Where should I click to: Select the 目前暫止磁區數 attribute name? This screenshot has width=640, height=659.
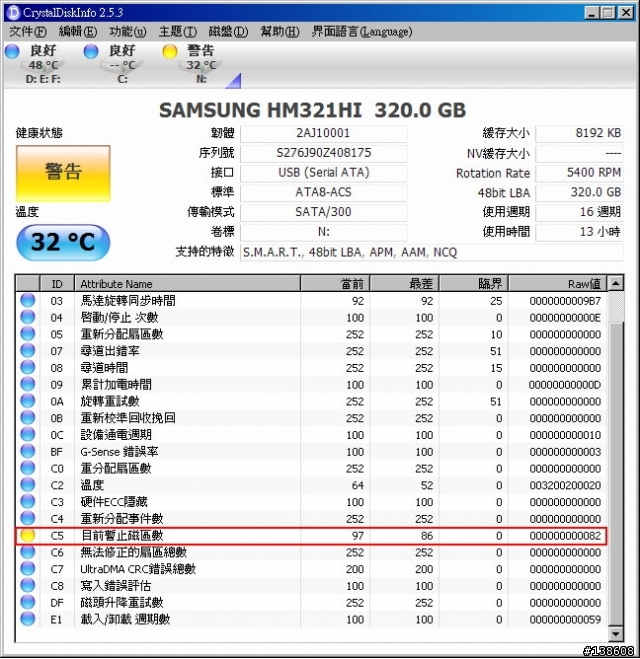click(x=122, y=536)
